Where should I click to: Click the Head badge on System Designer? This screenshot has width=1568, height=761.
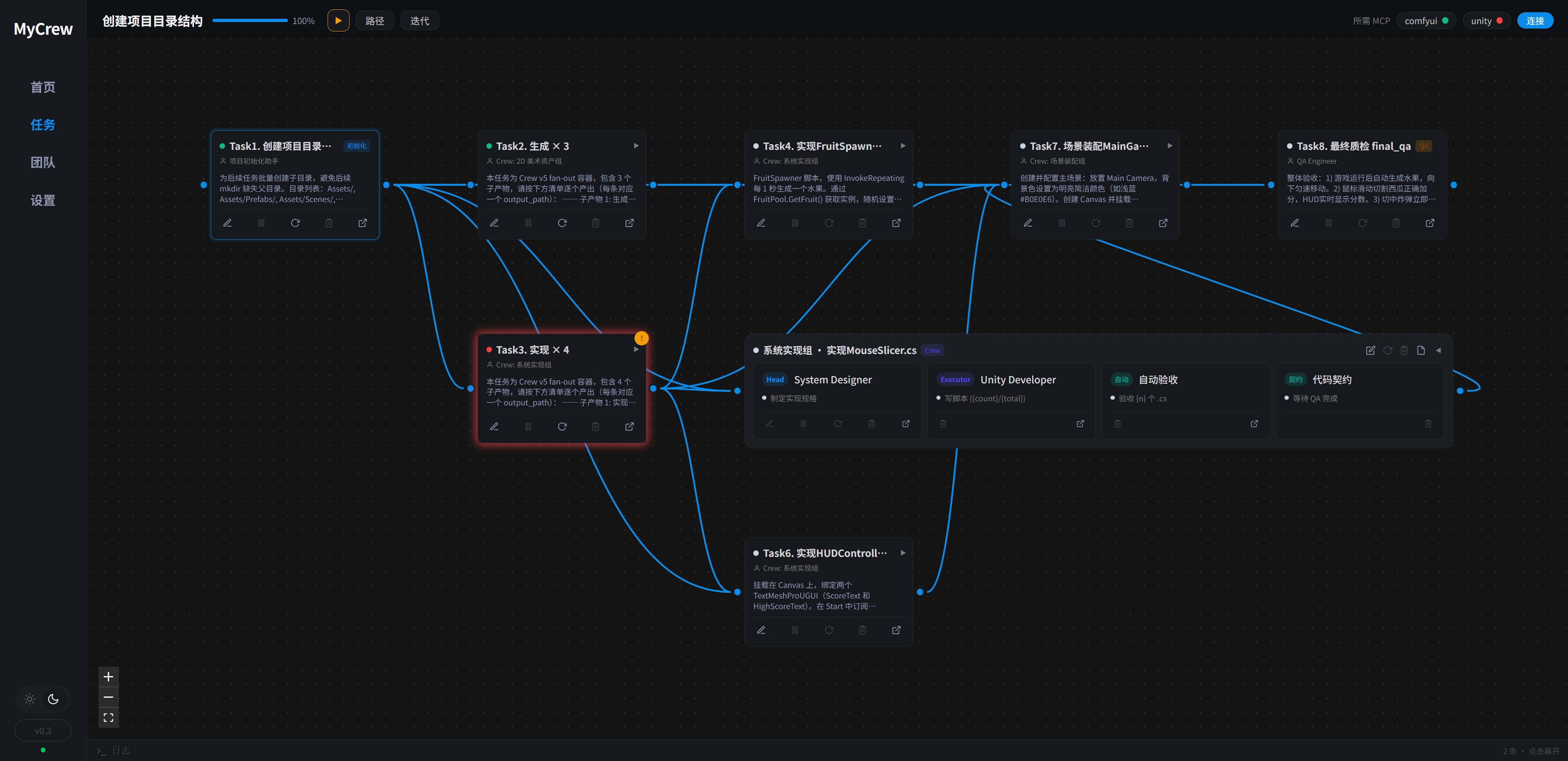(776, 380)
